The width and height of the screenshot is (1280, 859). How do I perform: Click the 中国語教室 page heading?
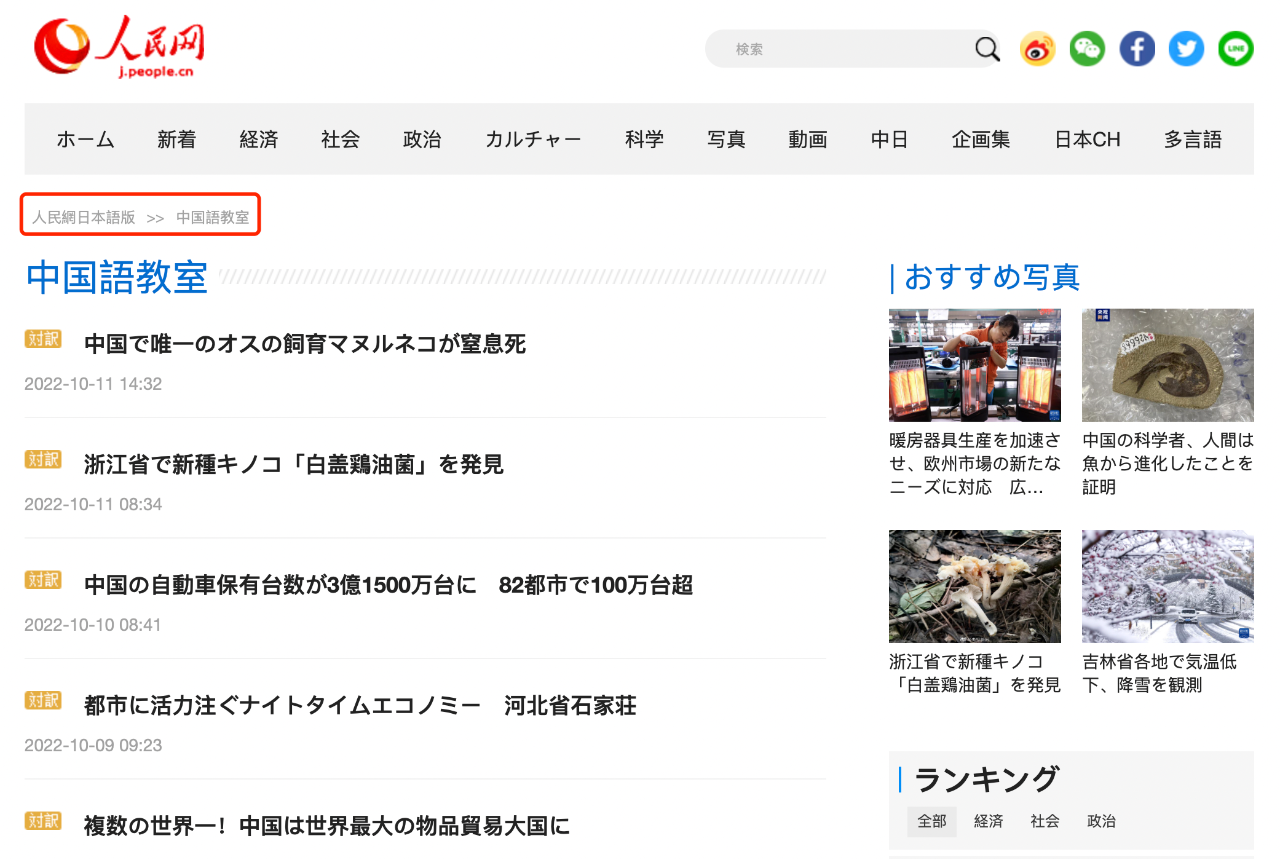coord(117,278)
